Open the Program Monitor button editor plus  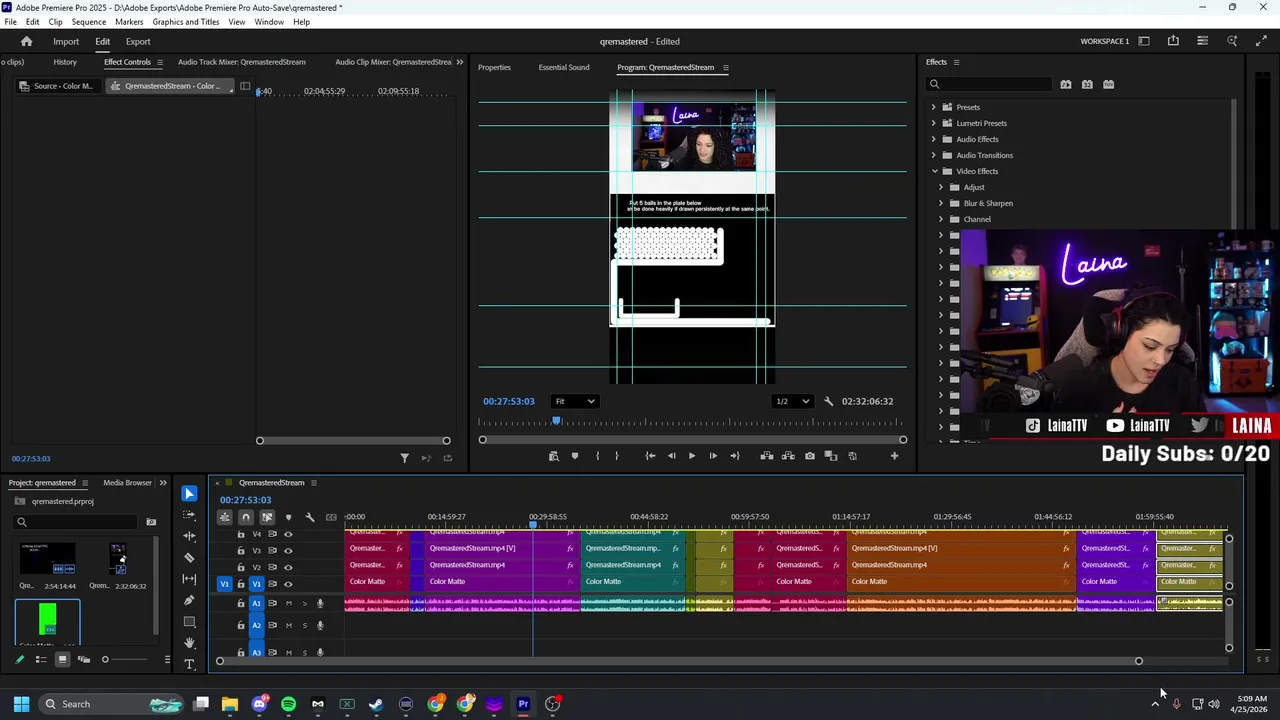click(x=894, y=456)
